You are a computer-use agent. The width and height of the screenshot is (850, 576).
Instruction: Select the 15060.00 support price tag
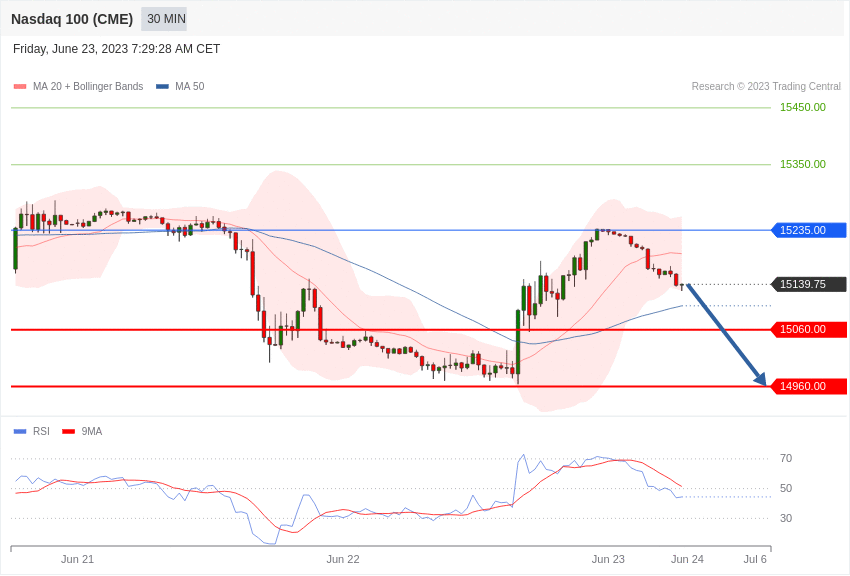(808, 329)
